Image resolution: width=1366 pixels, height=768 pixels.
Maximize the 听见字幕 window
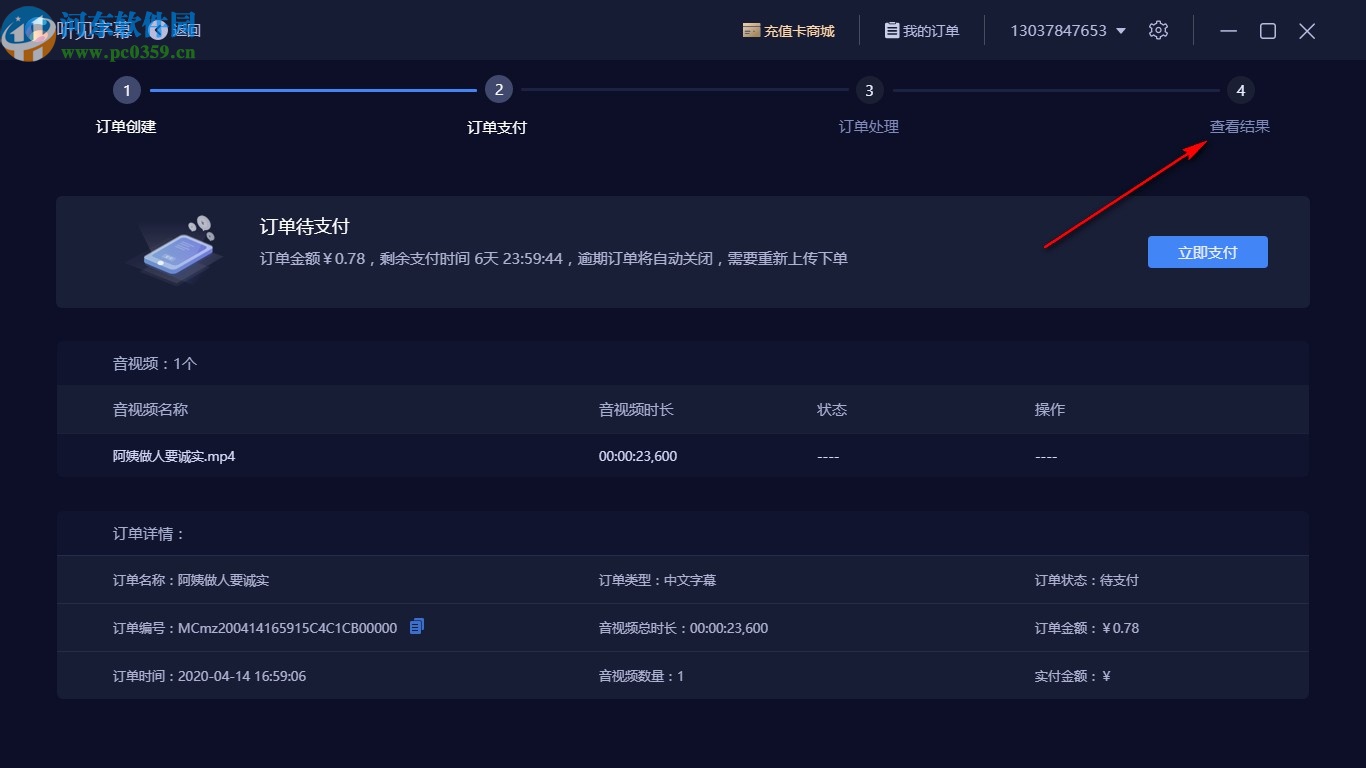pos(1268,31)
